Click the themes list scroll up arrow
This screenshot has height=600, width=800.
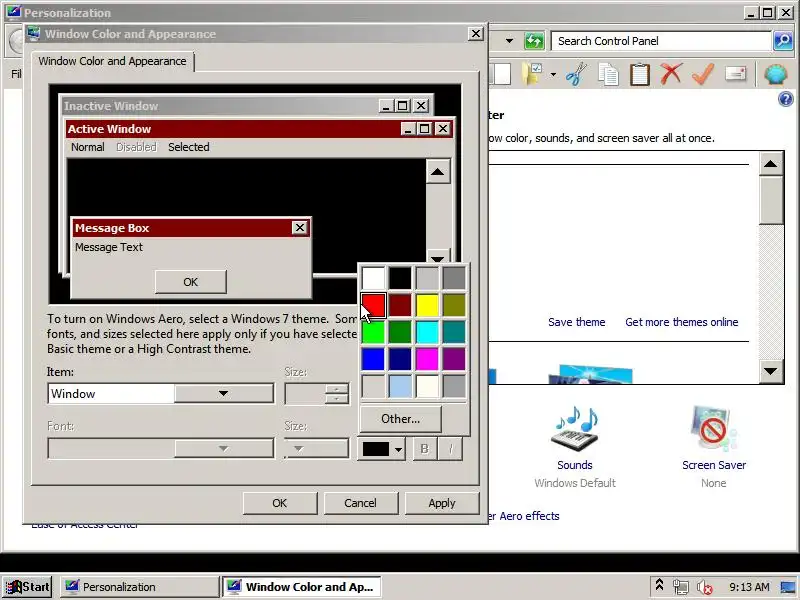click(x=770, y=164)
